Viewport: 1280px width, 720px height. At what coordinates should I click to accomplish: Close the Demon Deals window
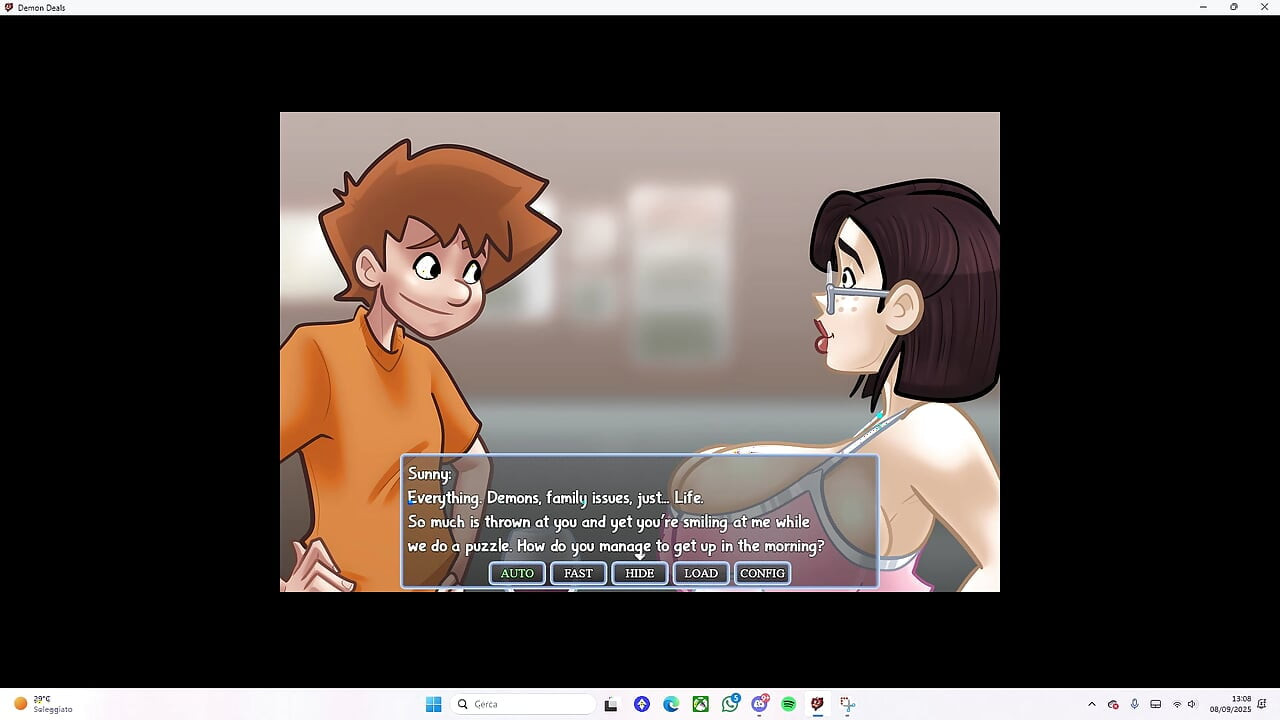pyautogui.click(x=1264, y=7)
